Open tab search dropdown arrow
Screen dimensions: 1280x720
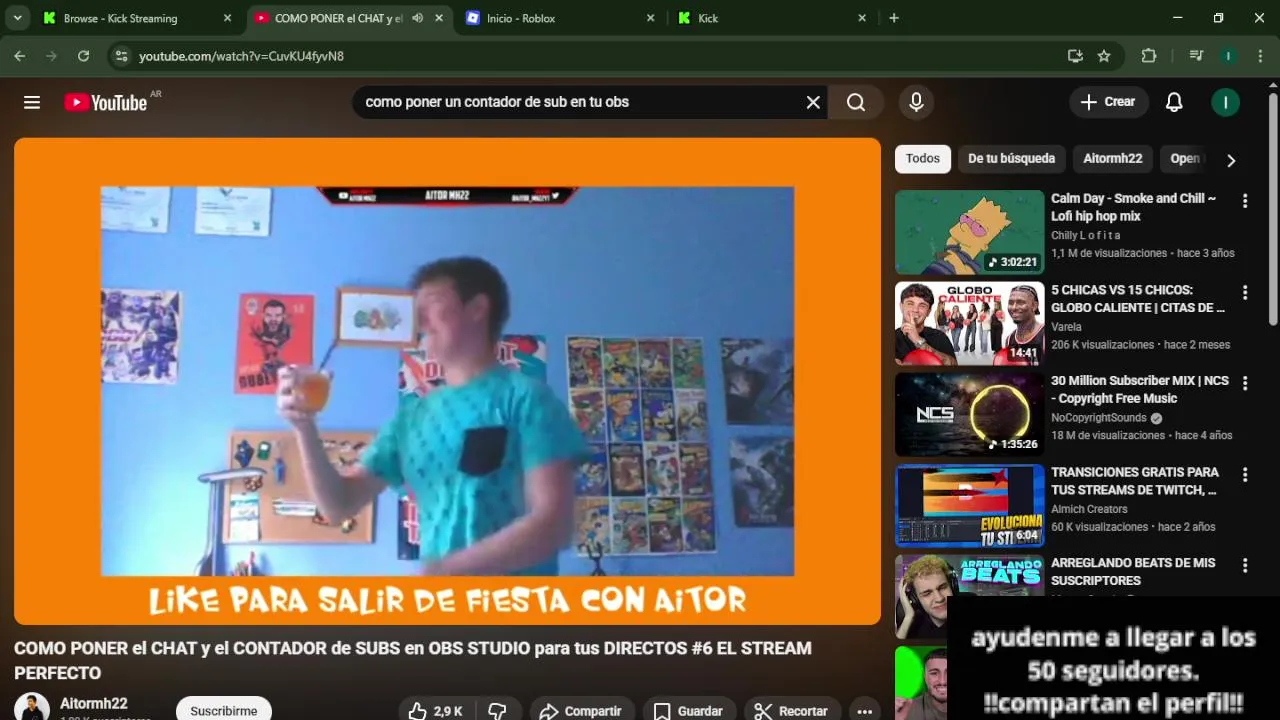17,18
